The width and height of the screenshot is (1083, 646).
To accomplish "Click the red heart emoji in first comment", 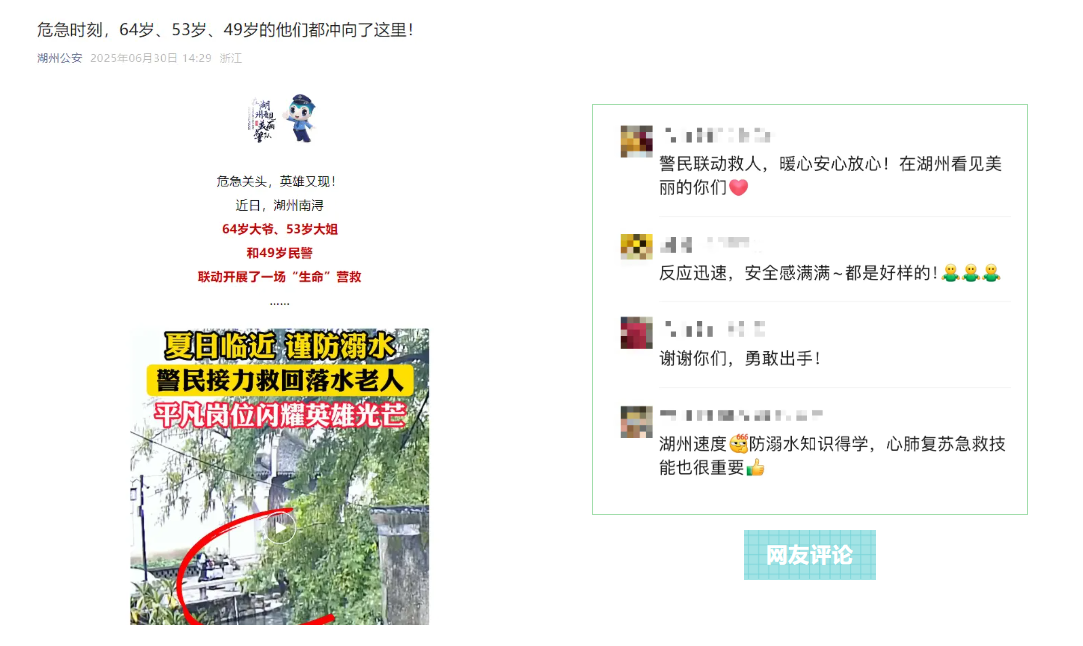I will tap(738, 187).
